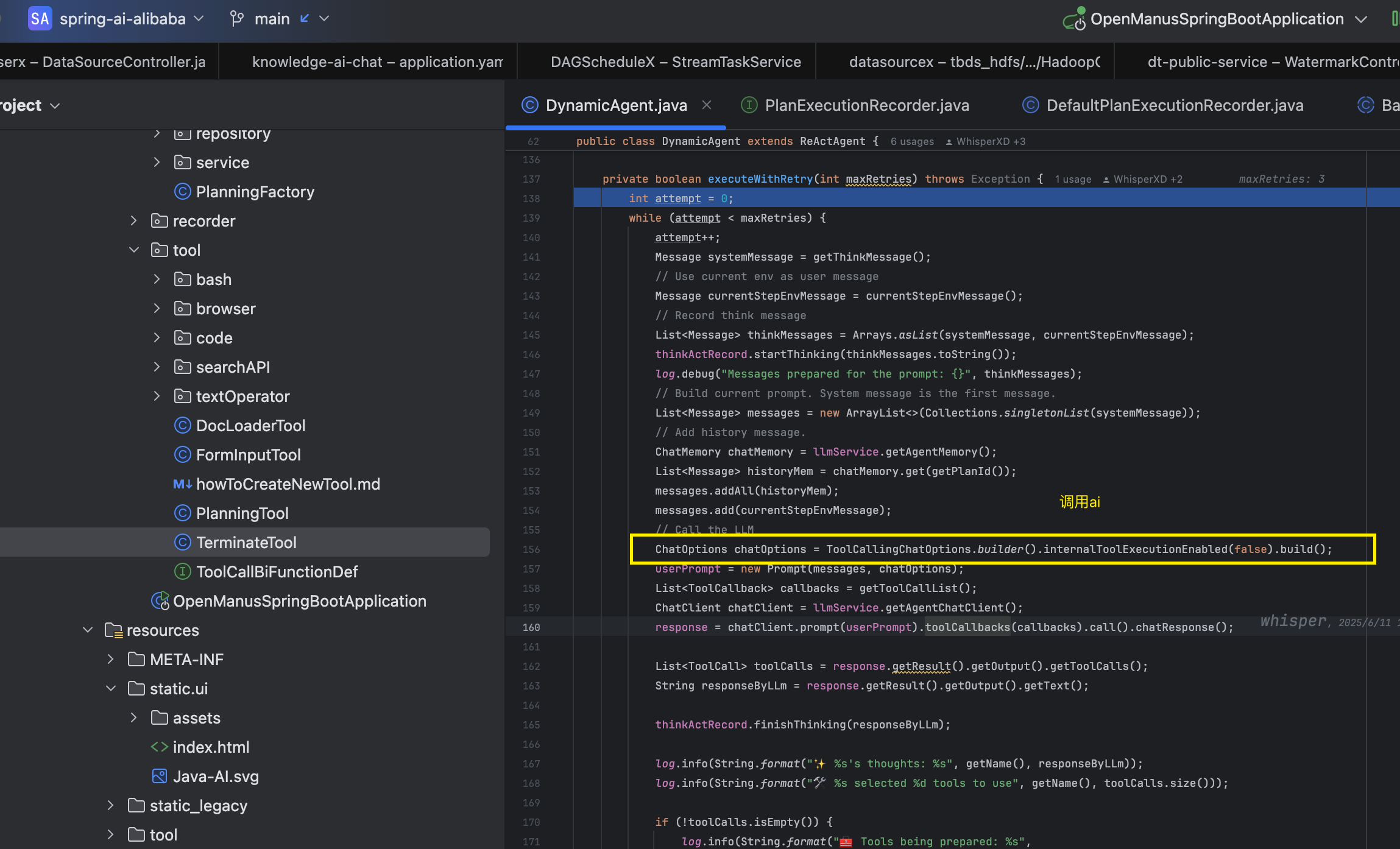
Task: Open the main branch dropdown
Action: click(x=324, y=19)
